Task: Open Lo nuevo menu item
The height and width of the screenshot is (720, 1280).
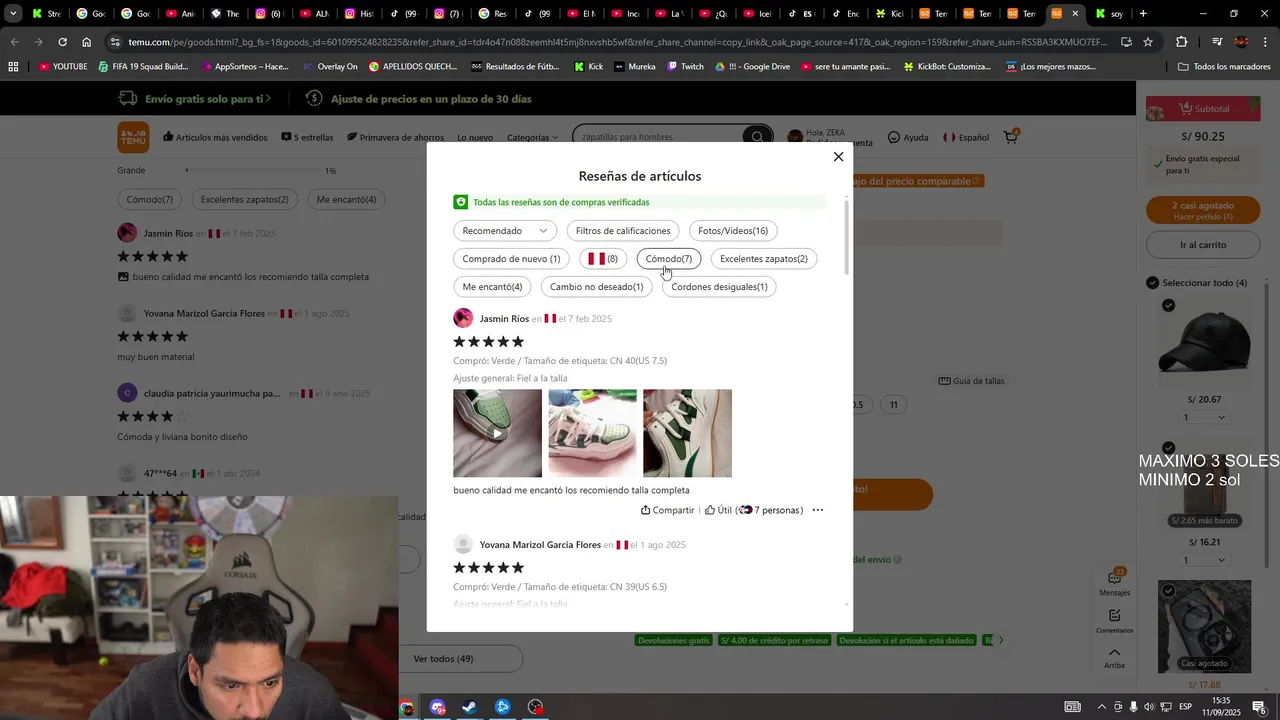Action: [475, 137]
